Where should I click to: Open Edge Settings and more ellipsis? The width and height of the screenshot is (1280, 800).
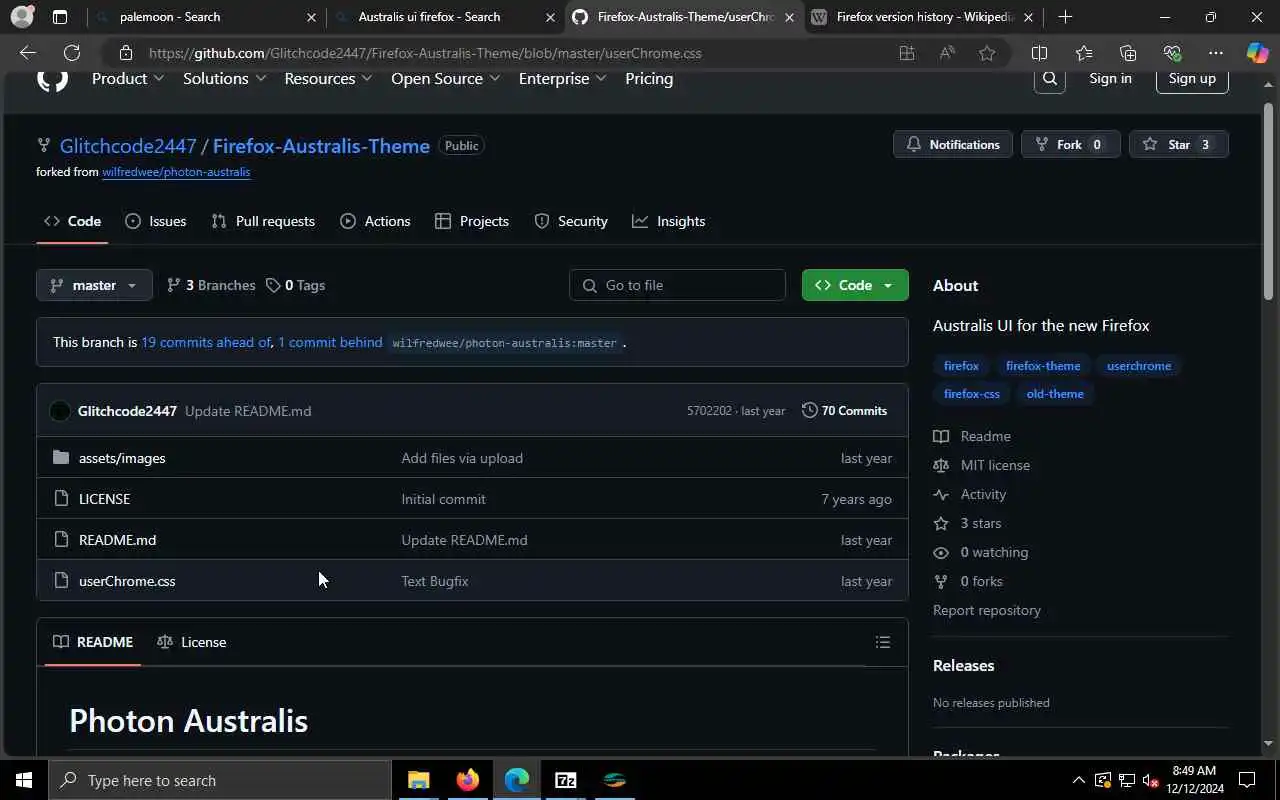click(1216, 53)
